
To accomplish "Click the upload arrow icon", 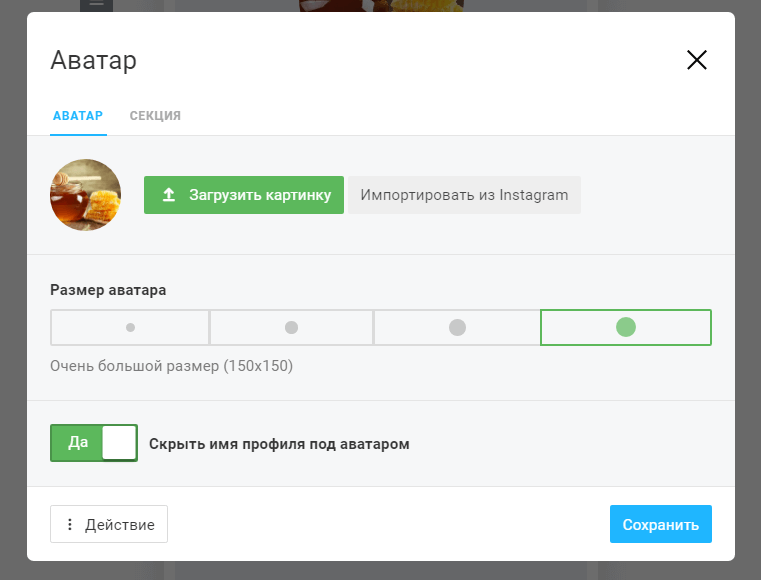I will 169,195.
